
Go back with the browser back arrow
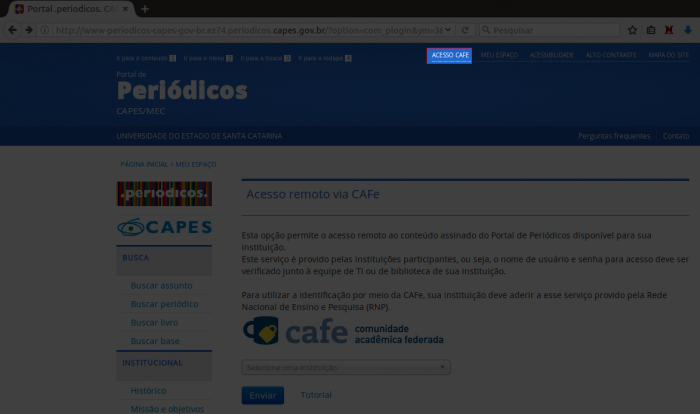tap(12, 30)
